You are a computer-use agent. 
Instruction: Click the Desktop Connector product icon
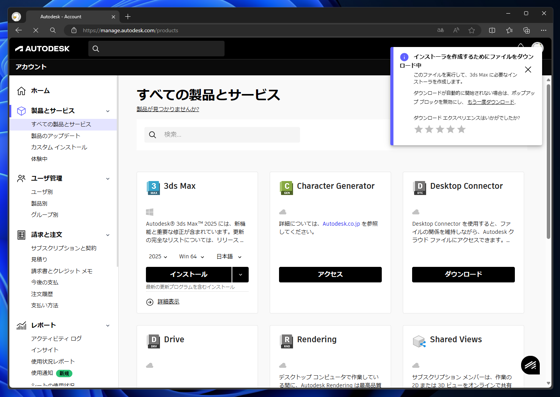pos(419,188)
